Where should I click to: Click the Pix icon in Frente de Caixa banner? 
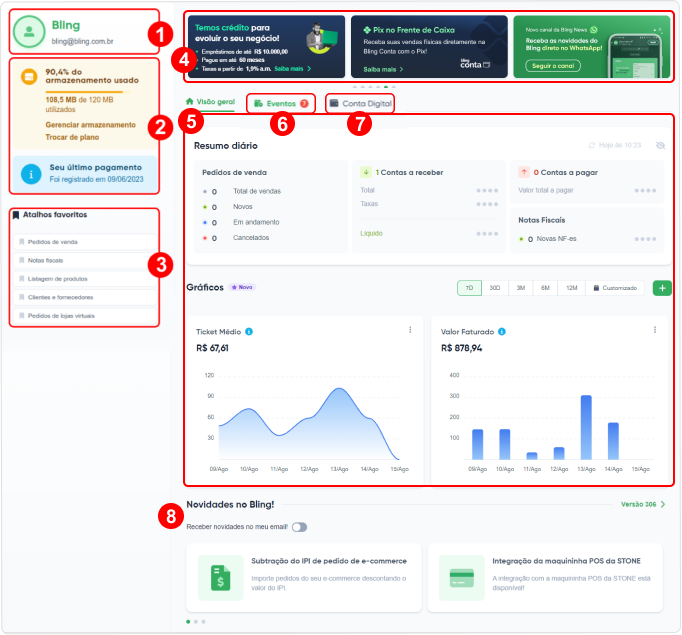368,30
